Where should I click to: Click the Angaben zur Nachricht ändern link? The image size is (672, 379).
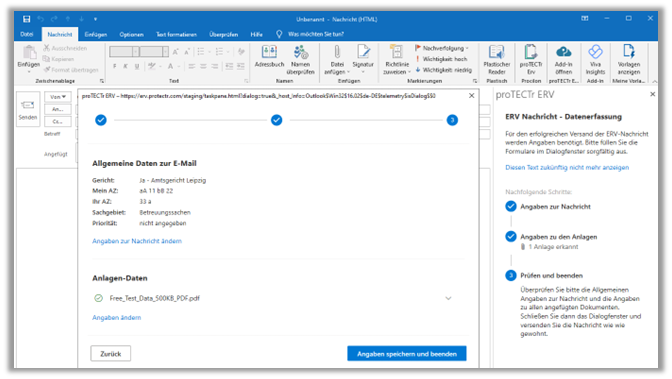point(137,241)
